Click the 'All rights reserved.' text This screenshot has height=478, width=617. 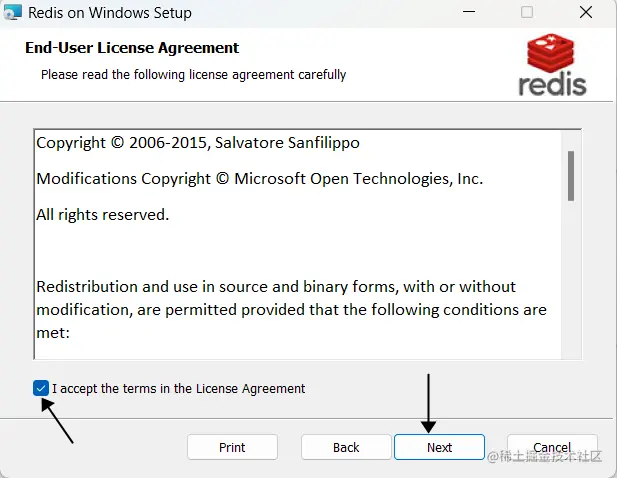[103, 215]
